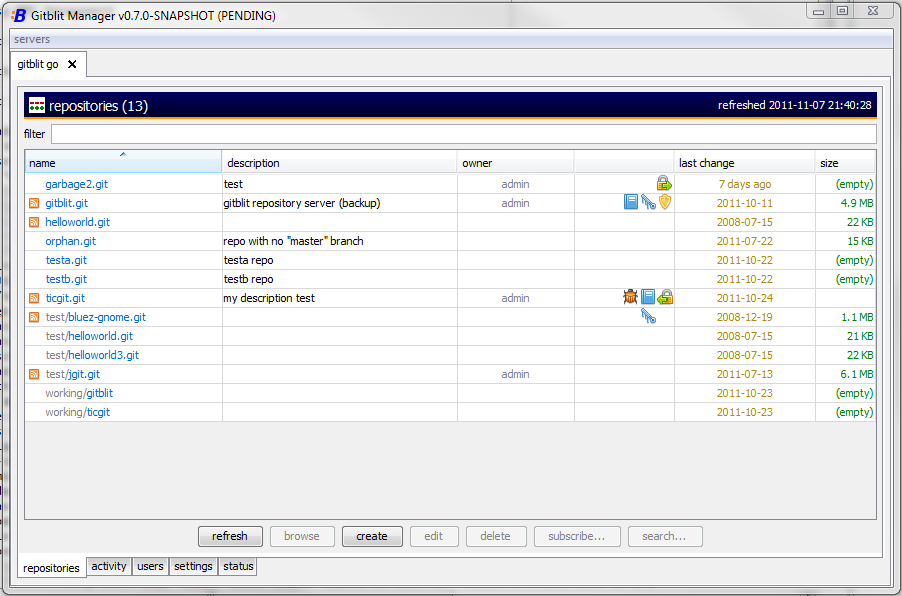Image resolution: width=902 pixels, height=596 pixels.
Task: Switch to the activity tab
Action: pyautogui.click(x=109, y=566)
